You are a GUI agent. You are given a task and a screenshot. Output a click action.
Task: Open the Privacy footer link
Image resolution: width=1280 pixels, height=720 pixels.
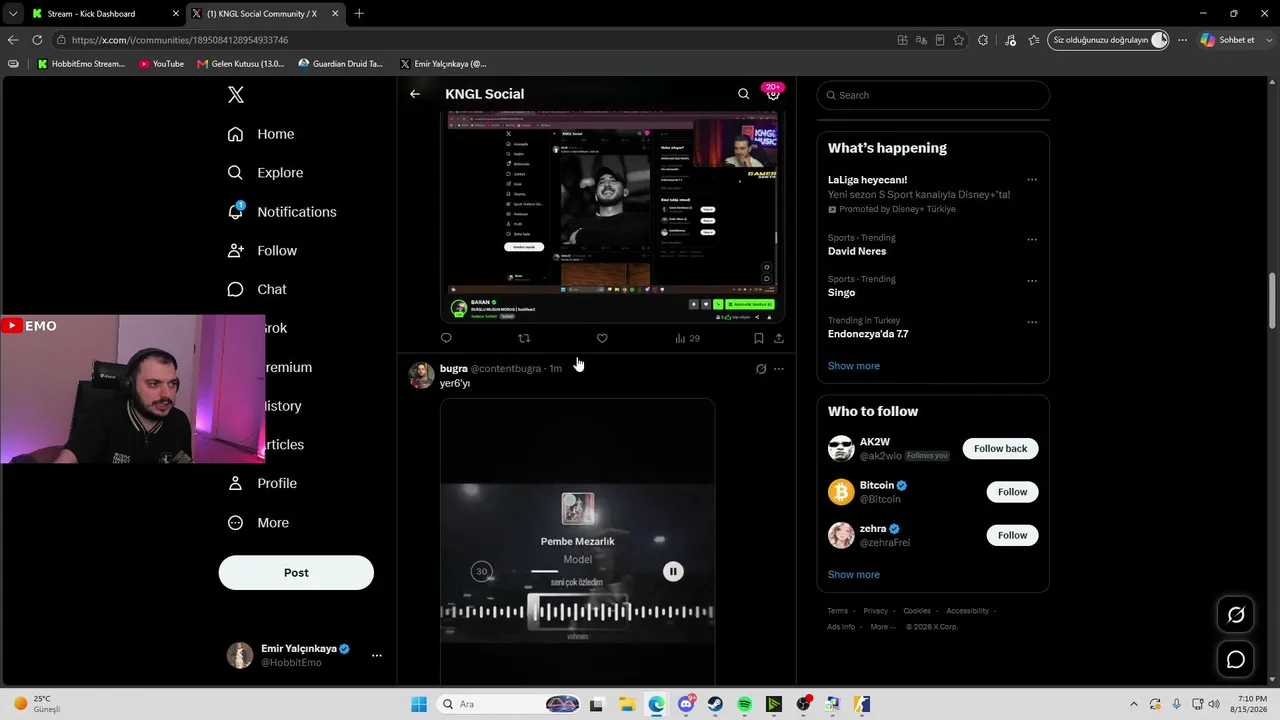(875, 611)
